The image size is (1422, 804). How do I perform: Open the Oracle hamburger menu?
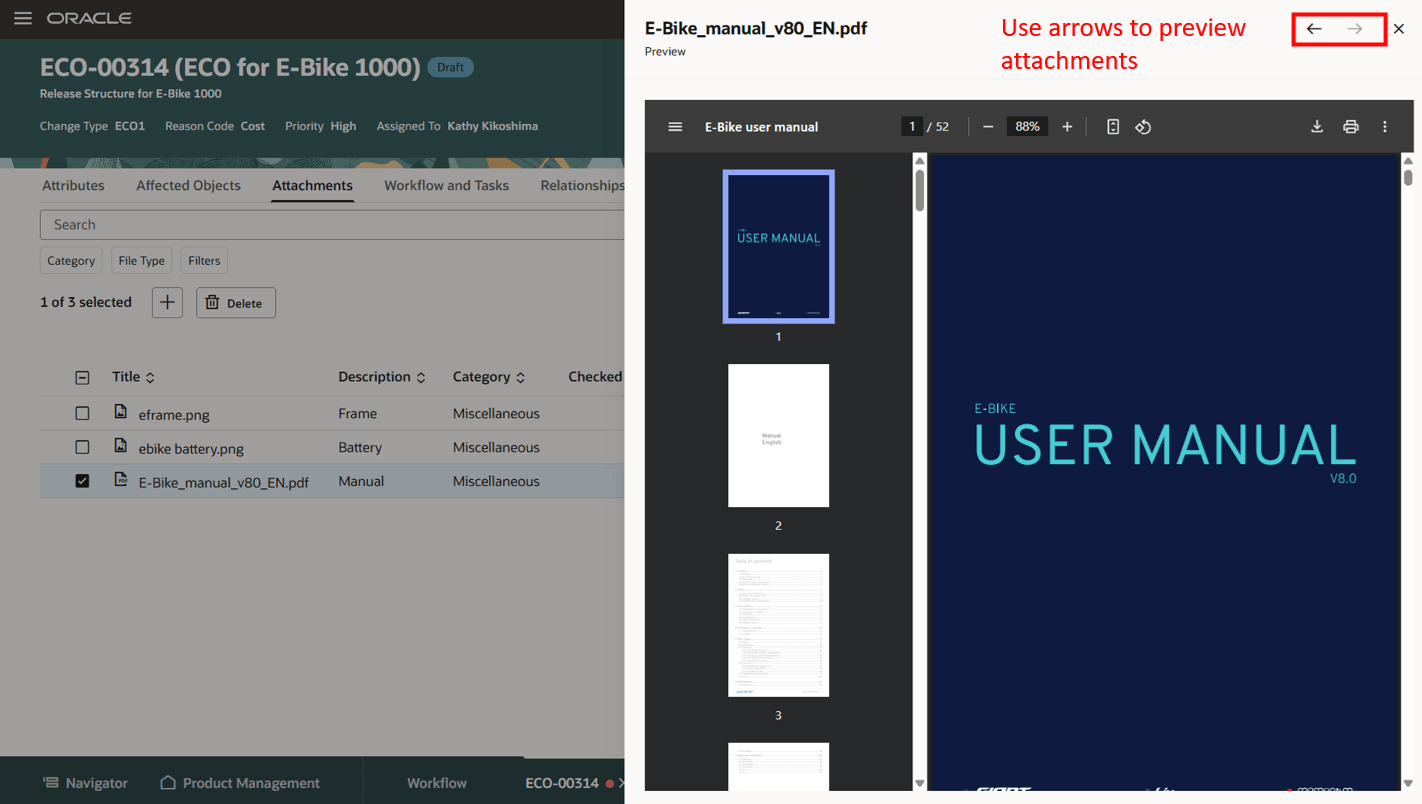pos(22,19)
